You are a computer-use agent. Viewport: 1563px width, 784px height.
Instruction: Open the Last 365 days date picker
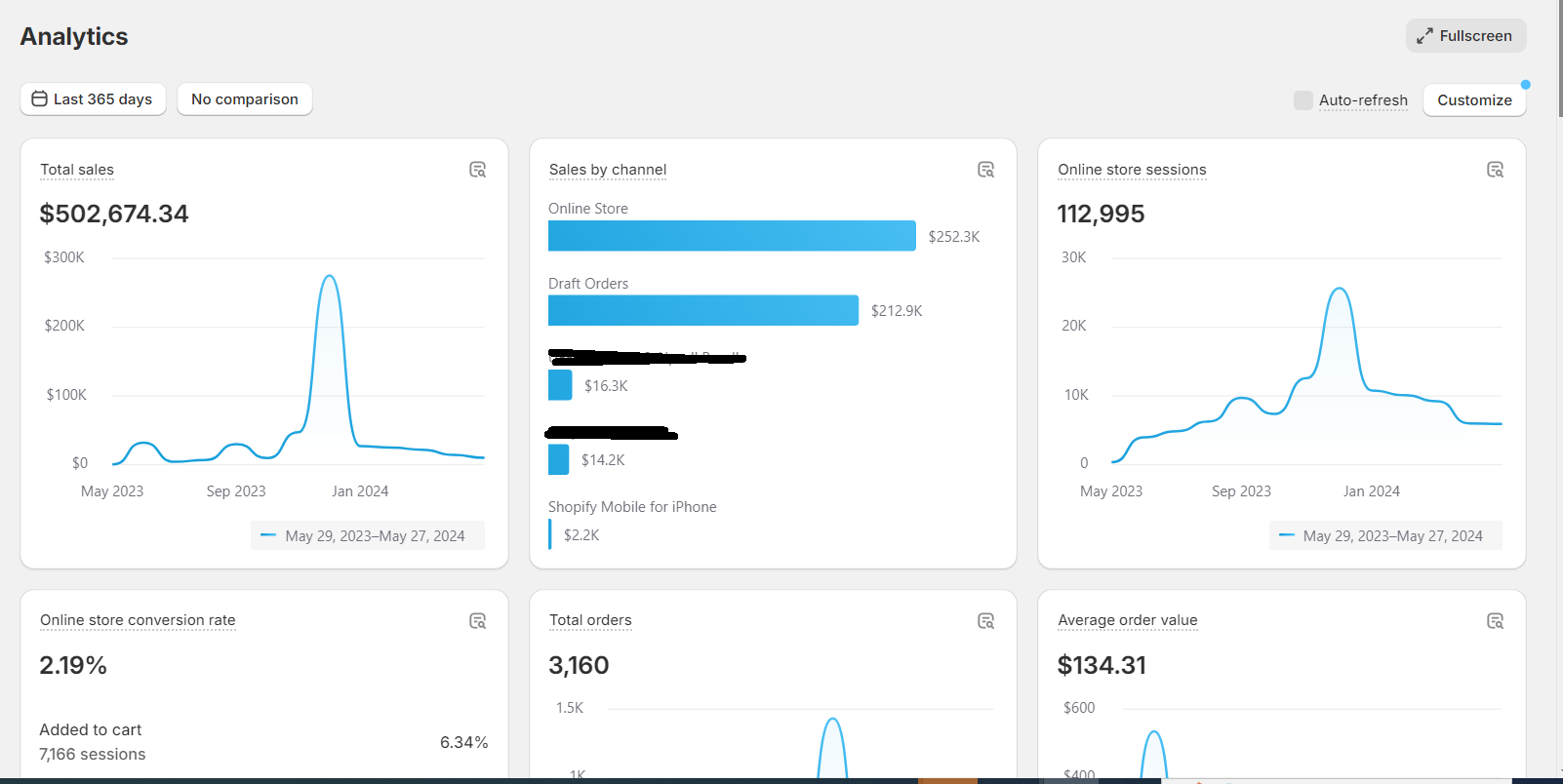click(93, 99)
